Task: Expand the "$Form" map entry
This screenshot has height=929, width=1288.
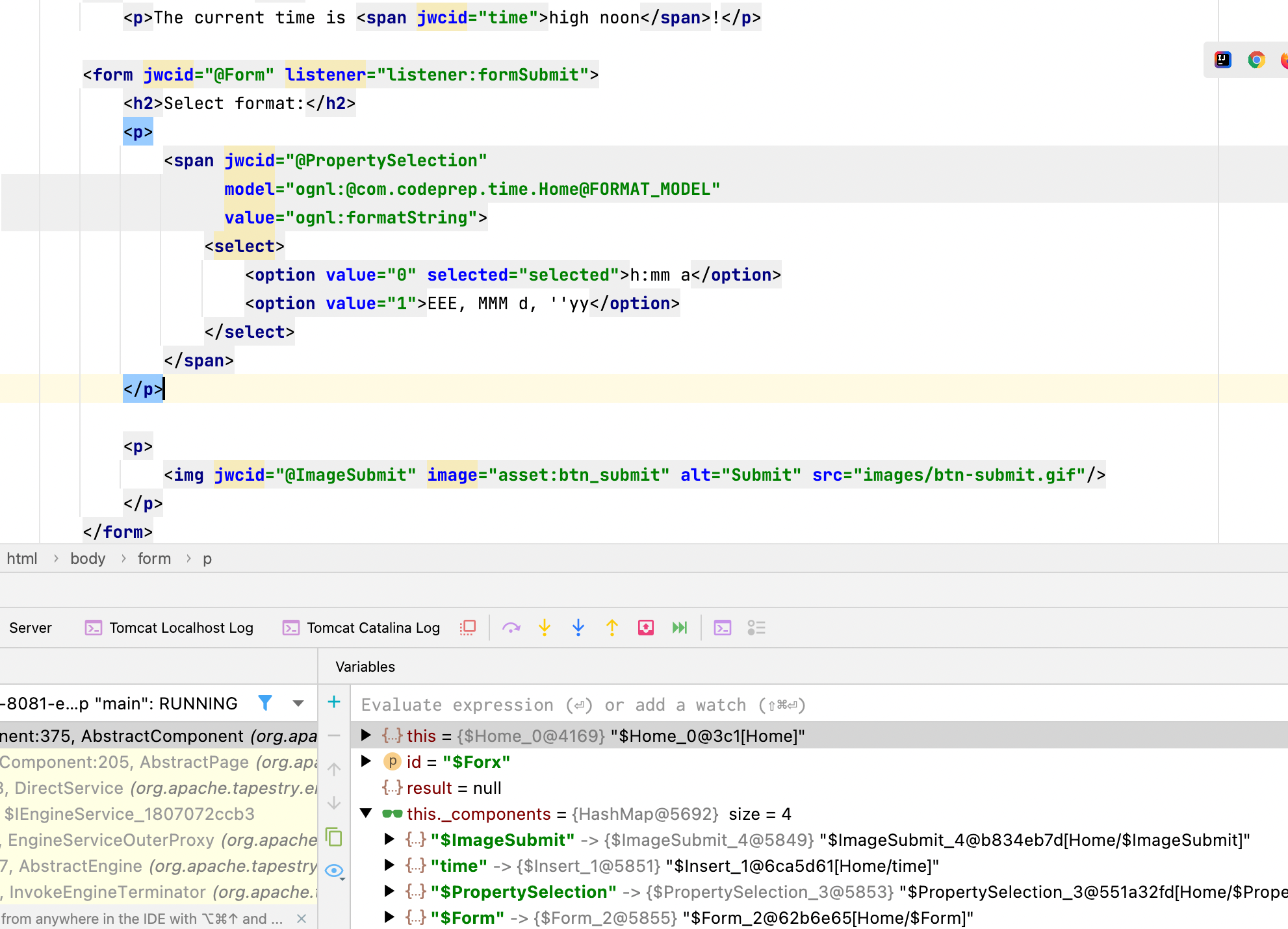Action: point(389,917)
